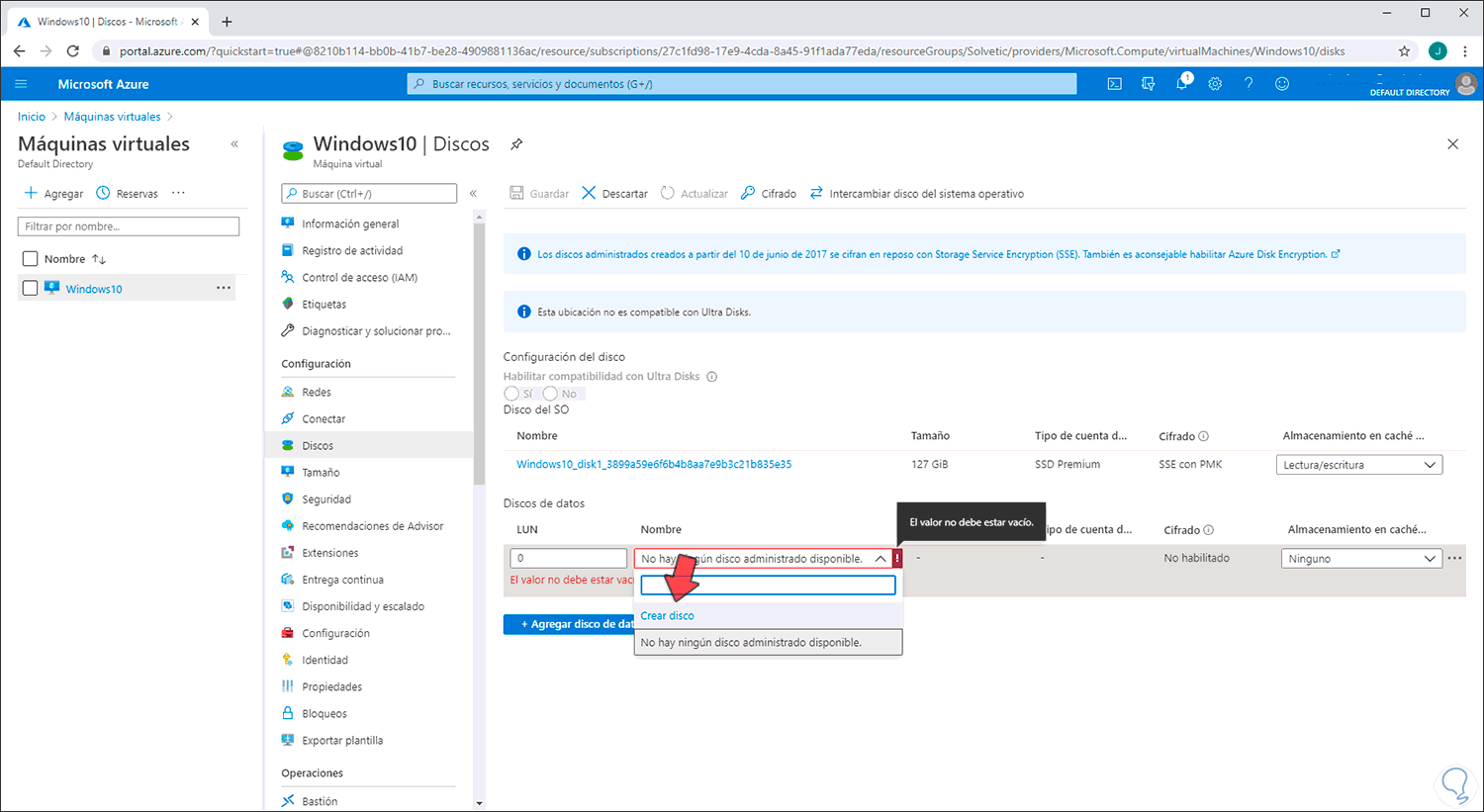Select the Sí radio for Ultra Disks

[x=511, y=394]
